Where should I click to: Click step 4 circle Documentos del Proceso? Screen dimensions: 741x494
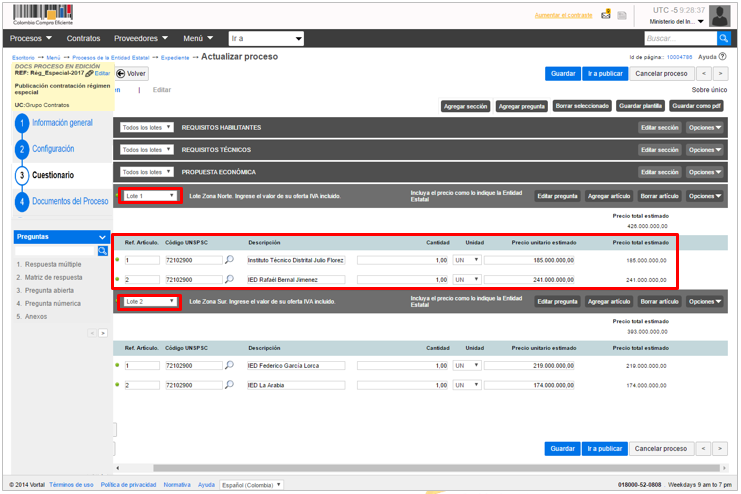point(22,202)
